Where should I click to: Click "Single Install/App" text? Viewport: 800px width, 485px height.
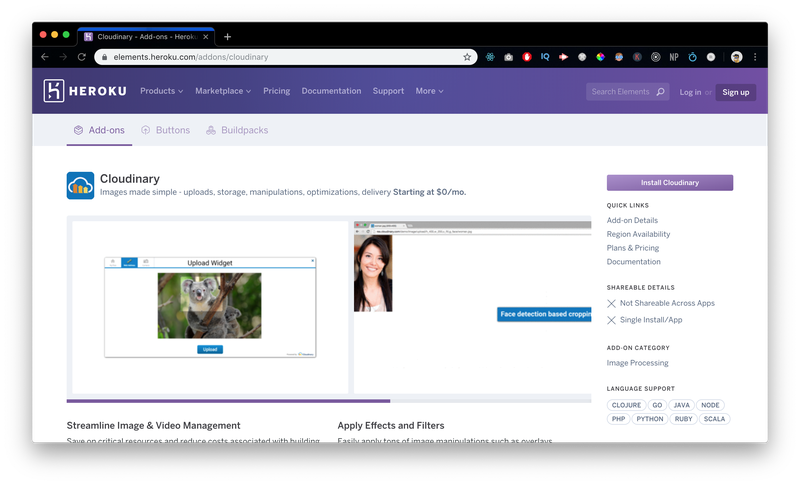click(651, 320)
